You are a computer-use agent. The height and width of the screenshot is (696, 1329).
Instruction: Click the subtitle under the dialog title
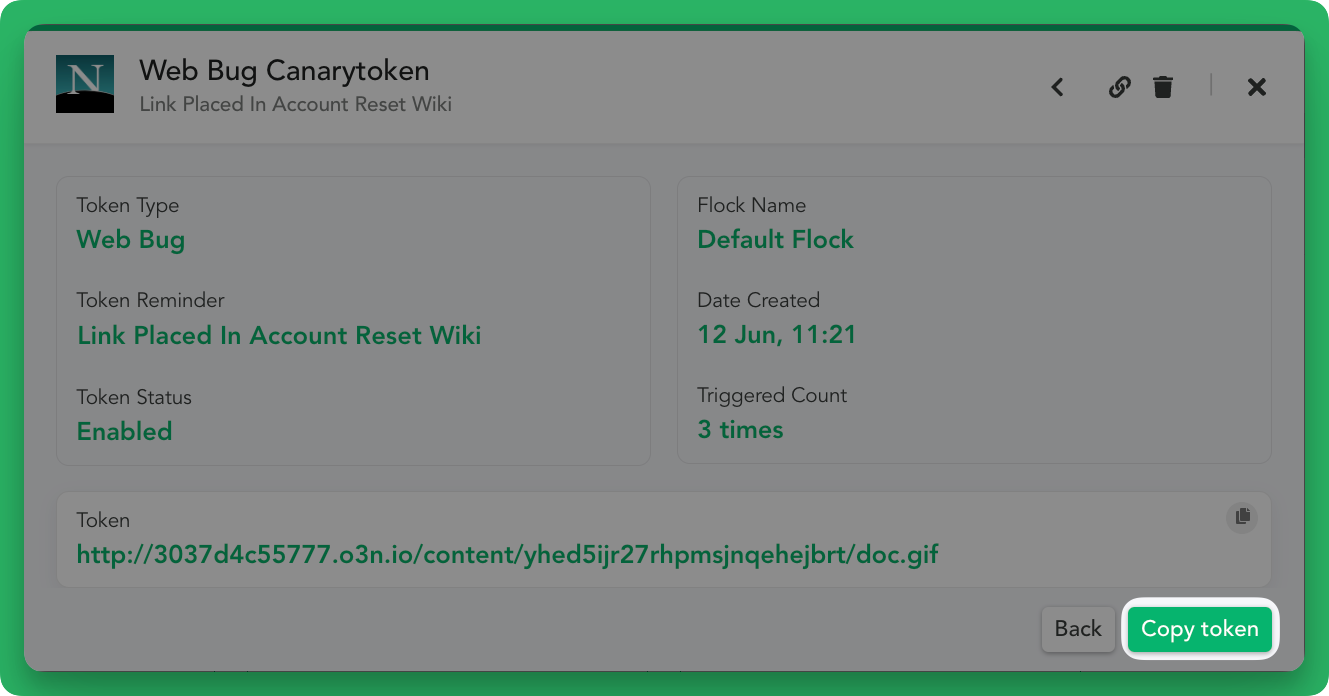point(295,104)
